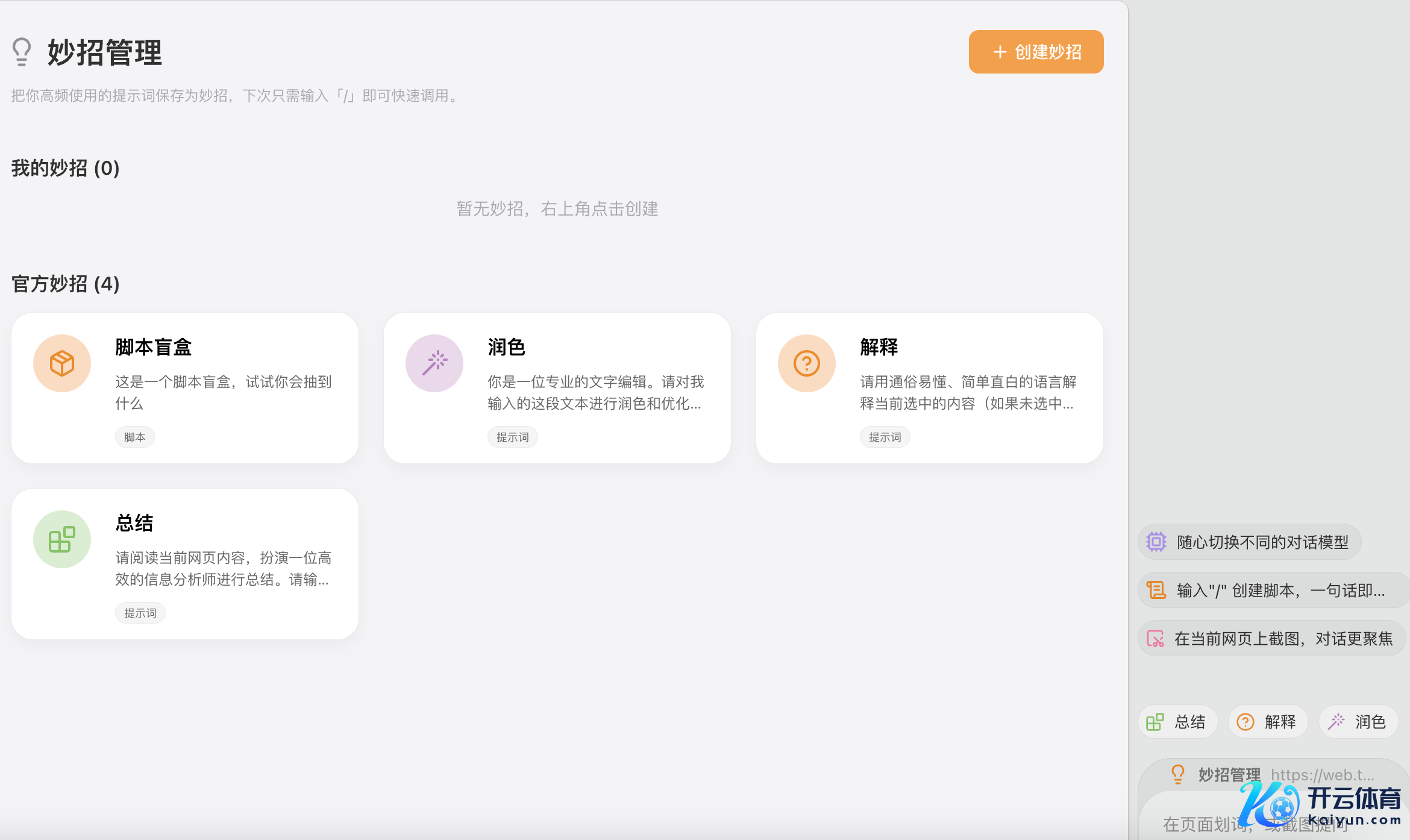This screenshot has width=1410, height=840.
Task: Open the 脚本盲盒 card title
Action: [x=154, y=347]
